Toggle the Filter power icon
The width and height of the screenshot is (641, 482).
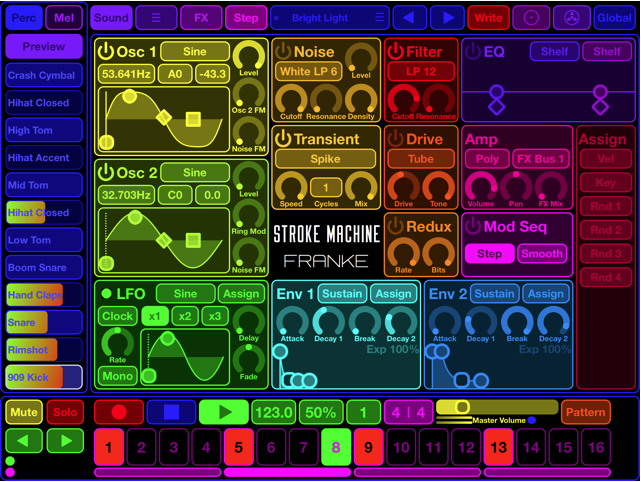tap(396, 52)
